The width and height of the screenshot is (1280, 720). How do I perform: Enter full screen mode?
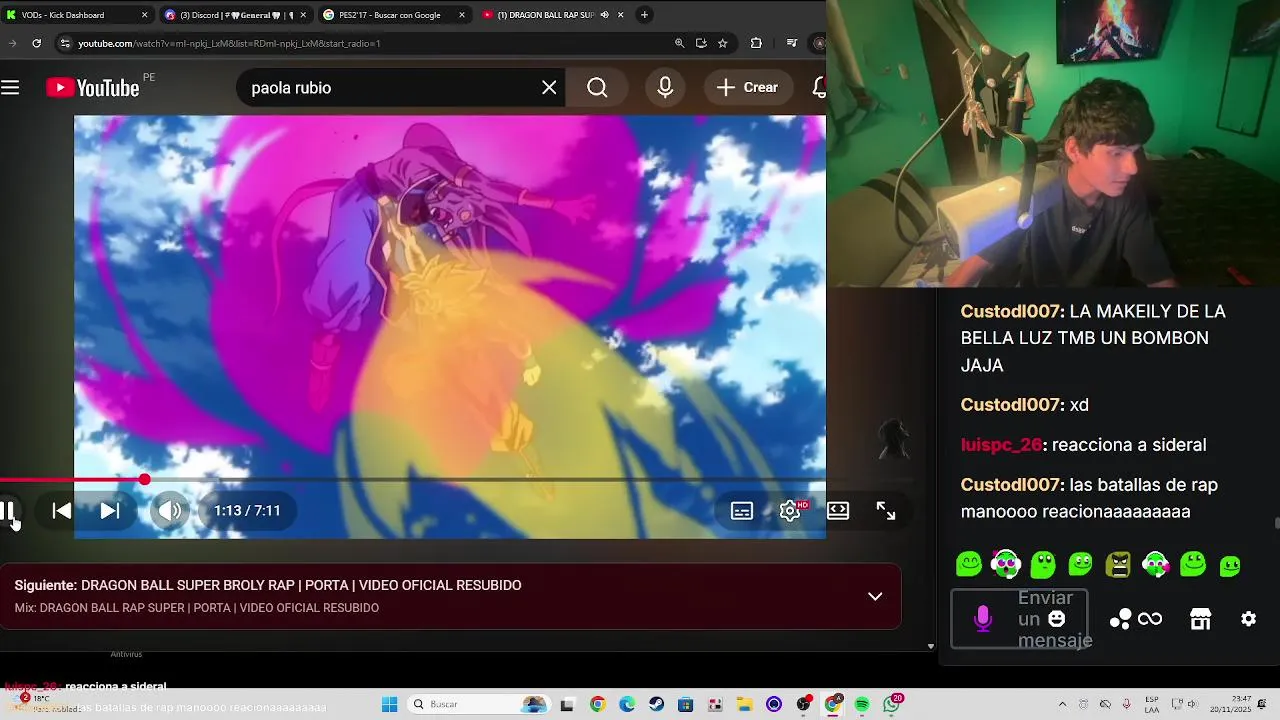click(886, 511)
